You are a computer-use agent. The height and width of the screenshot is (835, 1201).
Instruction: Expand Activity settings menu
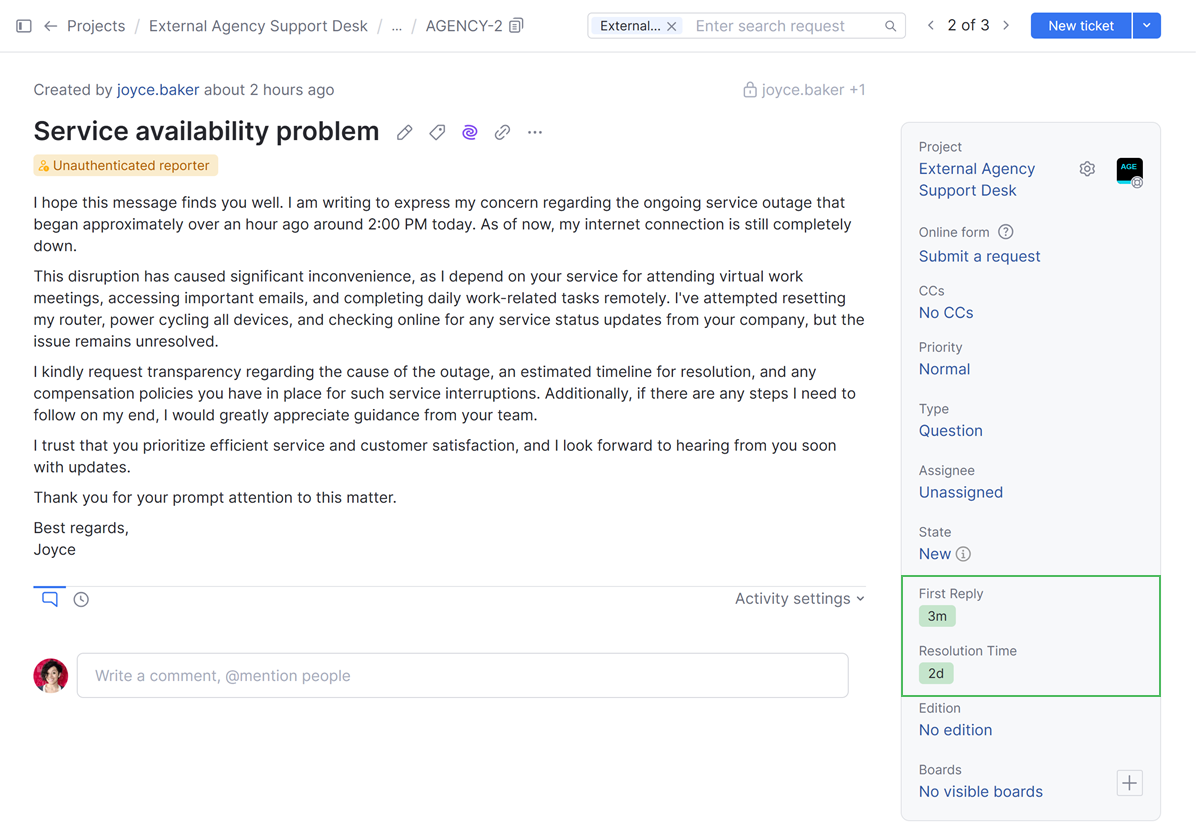click(800, 599)
